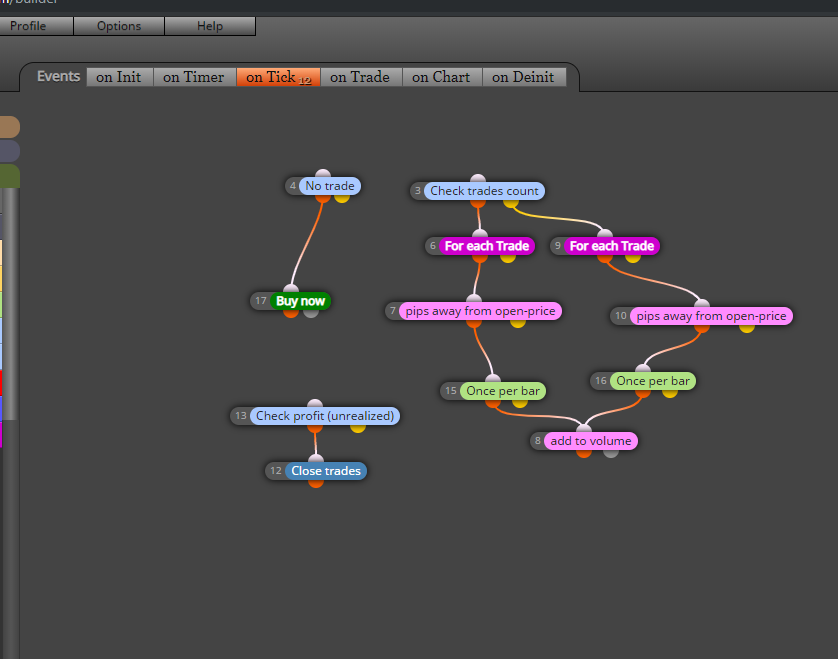The width and height of the screenshot is (838, 659).
Task: Open the Help menu
Action: 210,26
